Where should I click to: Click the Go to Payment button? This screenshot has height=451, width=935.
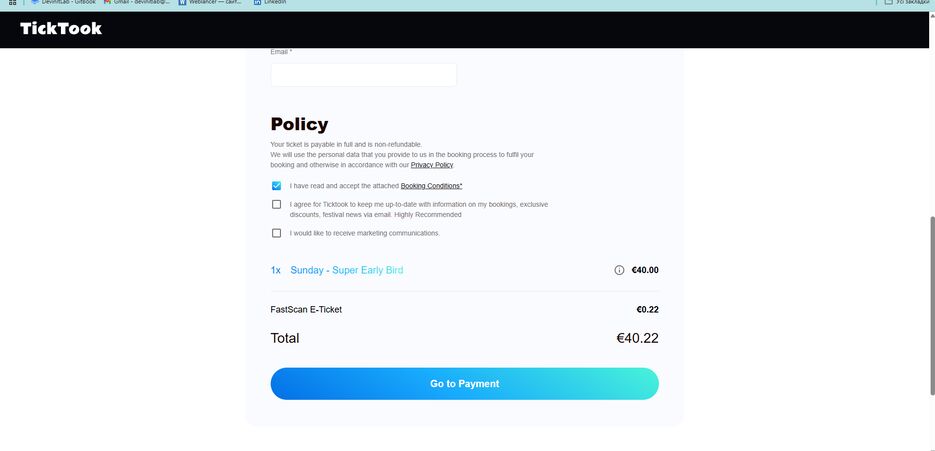click(x=465, y=384)
